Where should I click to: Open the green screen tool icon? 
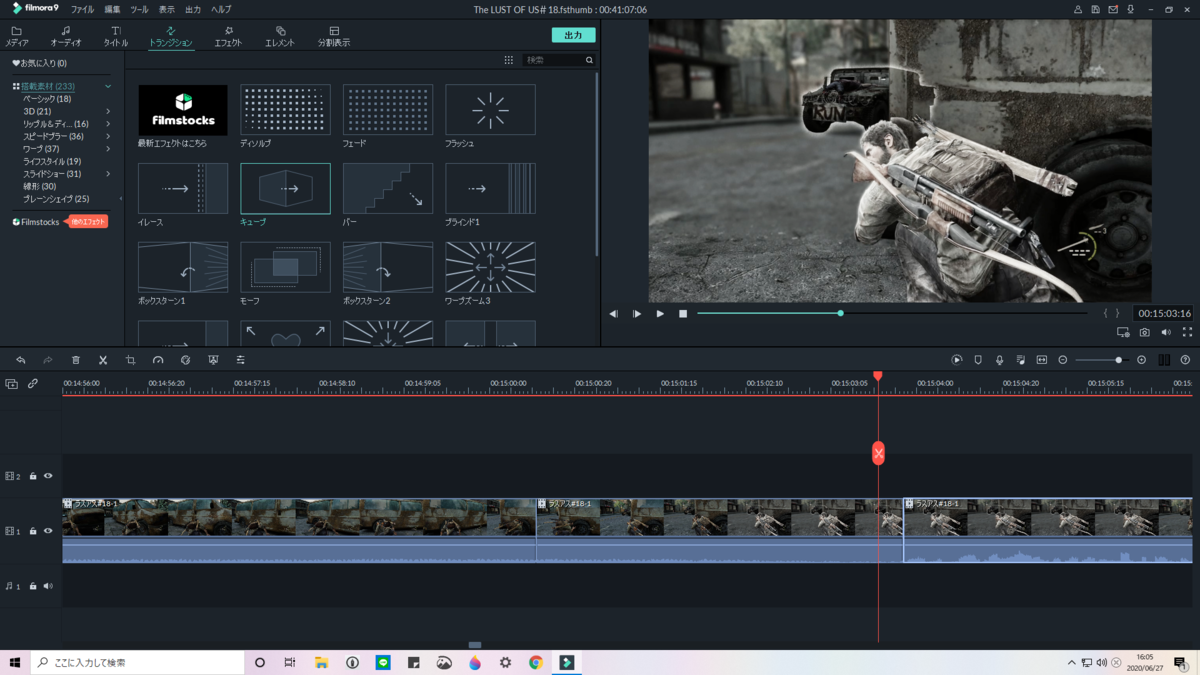[x=213, y=360]
